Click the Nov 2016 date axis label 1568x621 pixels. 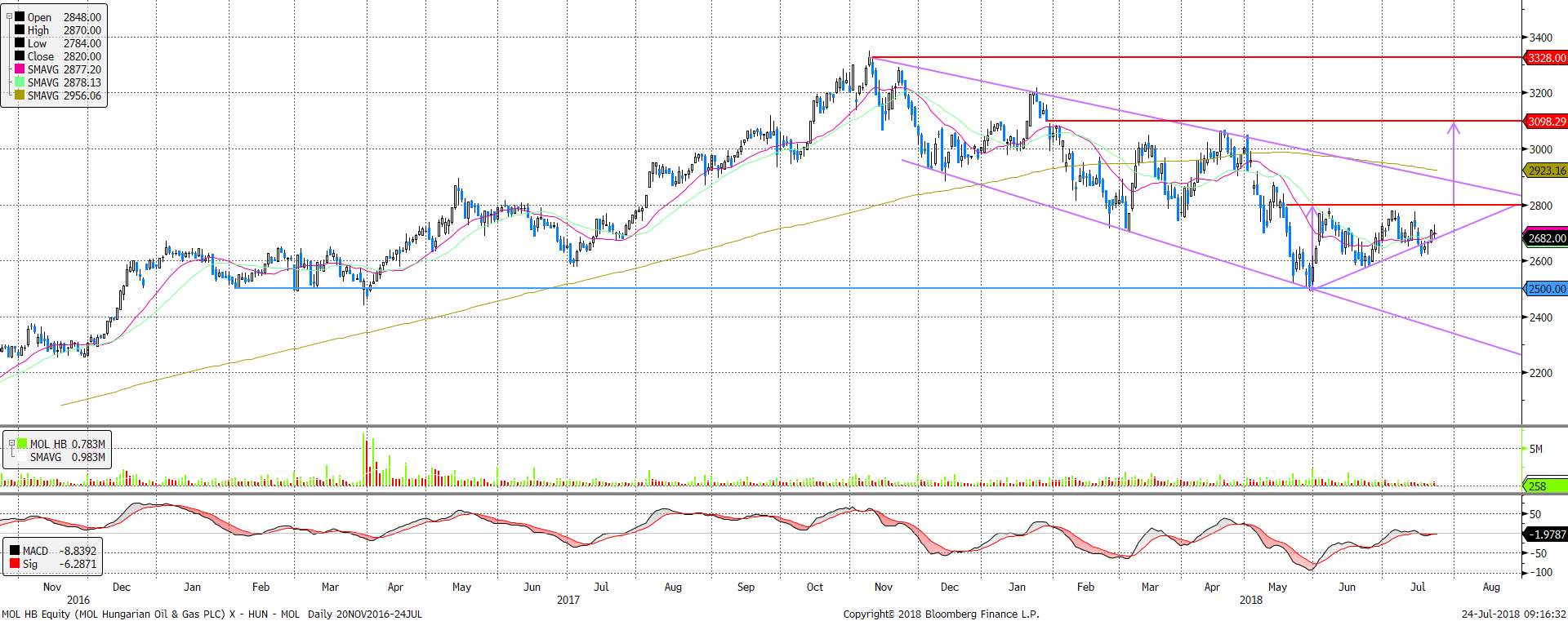tap(51, 587)
